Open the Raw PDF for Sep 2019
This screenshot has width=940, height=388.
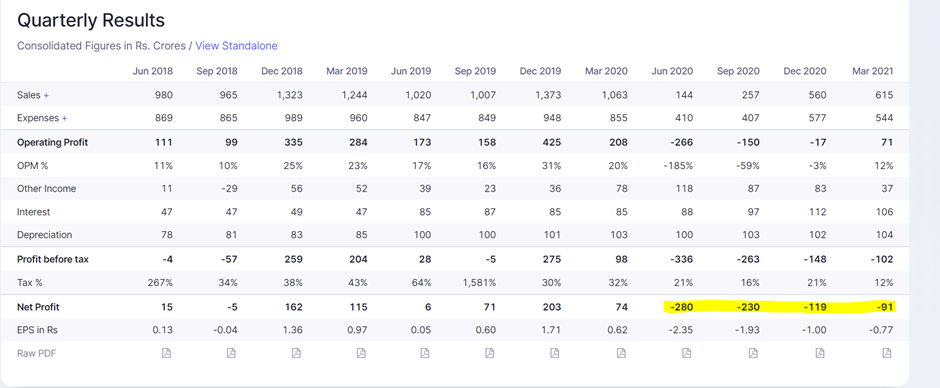click(490, 353)
